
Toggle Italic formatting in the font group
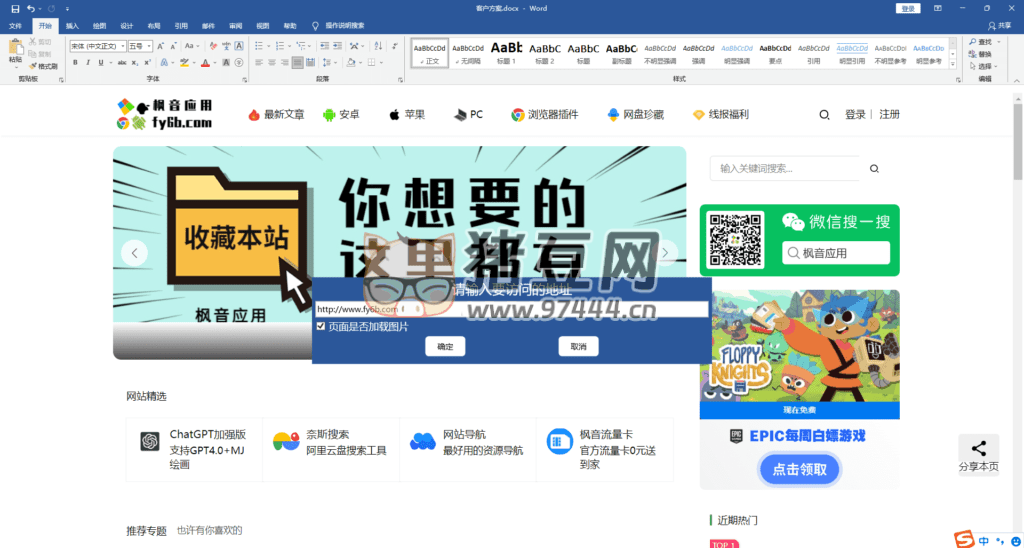point(88,62)
